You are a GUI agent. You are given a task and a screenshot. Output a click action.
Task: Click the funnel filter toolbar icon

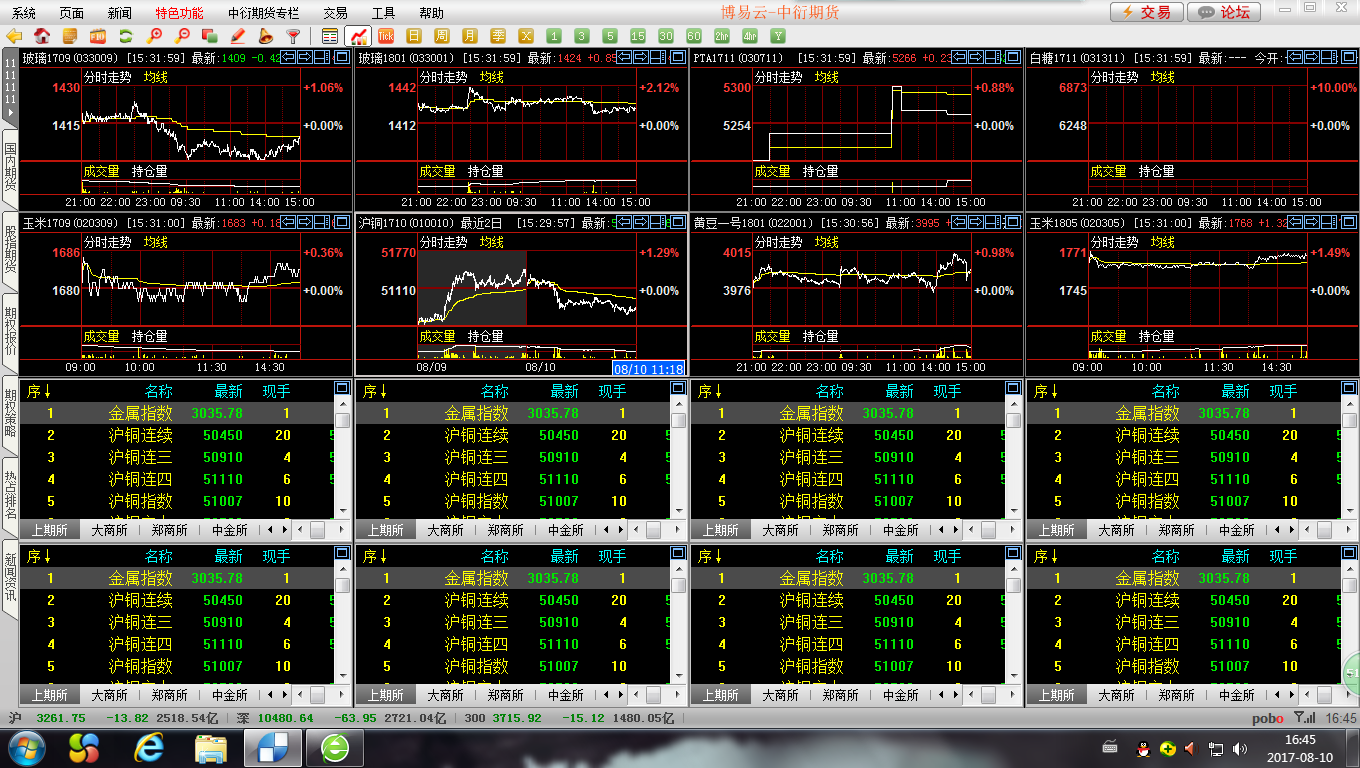293,36
